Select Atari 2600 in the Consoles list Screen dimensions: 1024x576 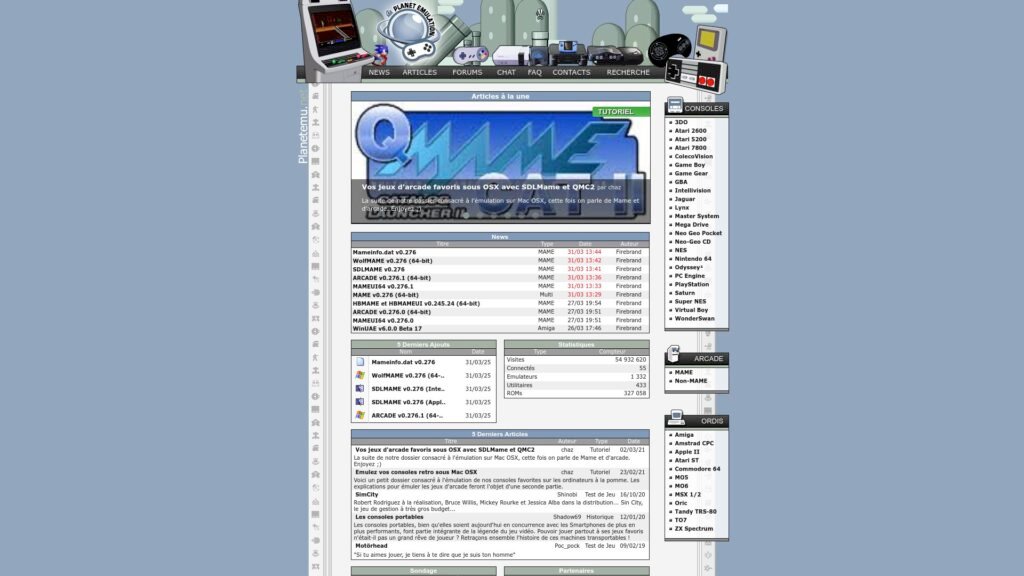(690, 131)
